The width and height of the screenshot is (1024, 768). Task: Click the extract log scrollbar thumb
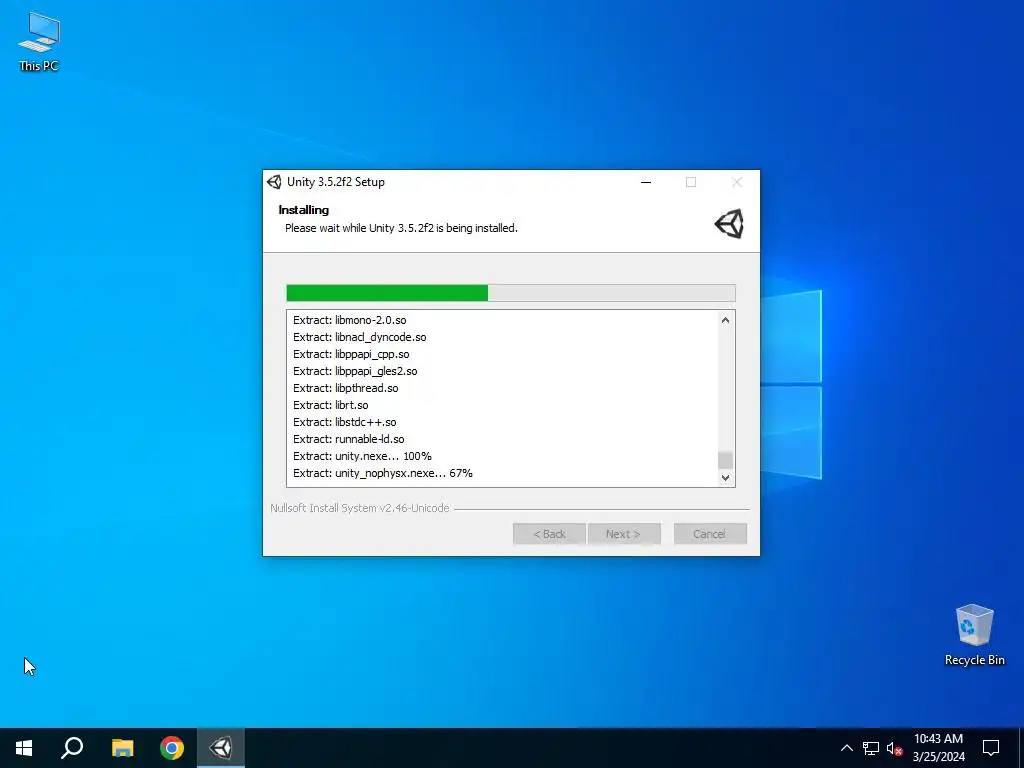click(725, 460)
